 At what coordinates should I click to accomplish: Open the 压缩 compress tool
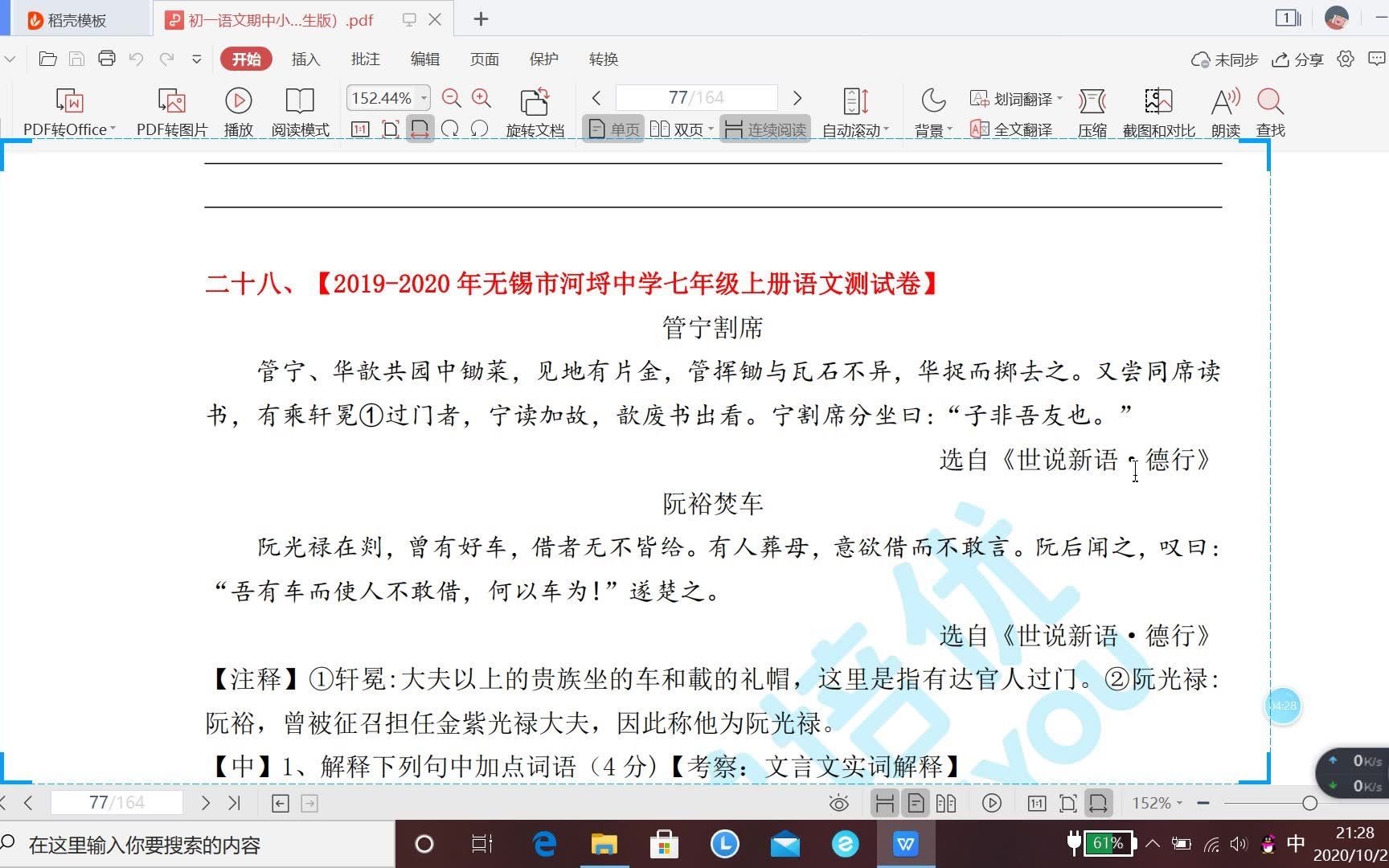point(1092,112)
